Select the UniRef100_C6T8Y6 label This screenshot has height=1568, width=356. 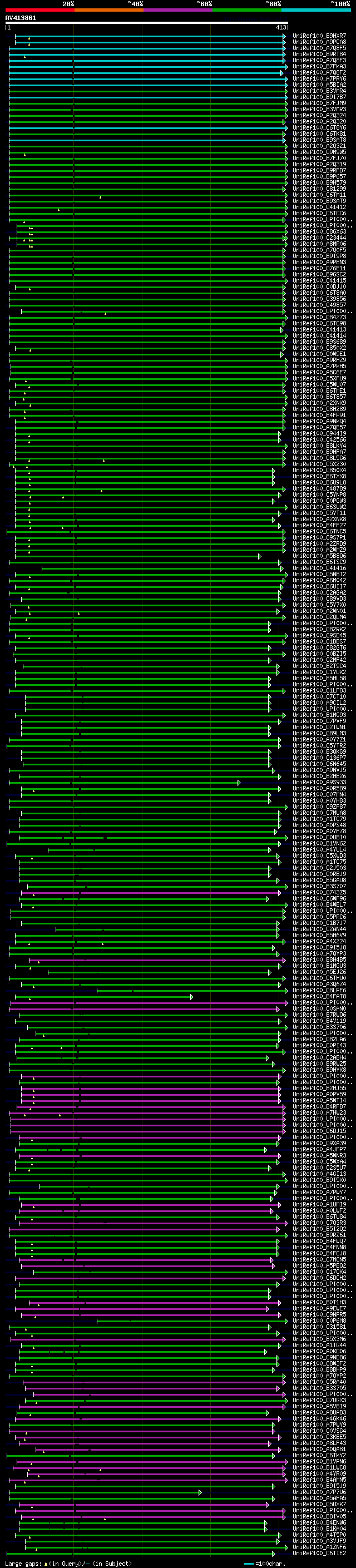click(x=319, y=128)
